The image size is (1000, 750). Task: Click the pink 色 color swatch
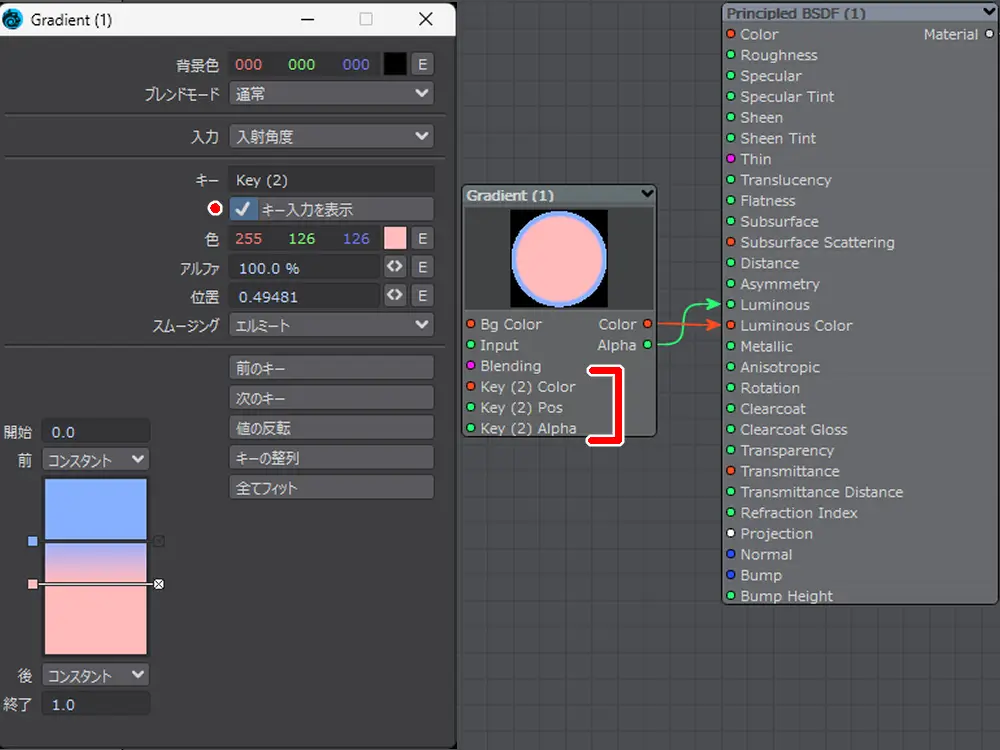point(395,238)
